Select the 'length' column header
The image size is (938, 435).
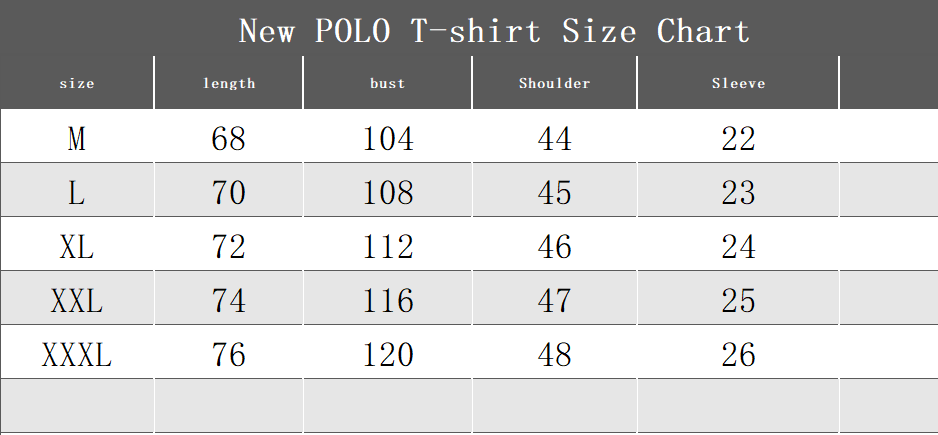(229, 83)
